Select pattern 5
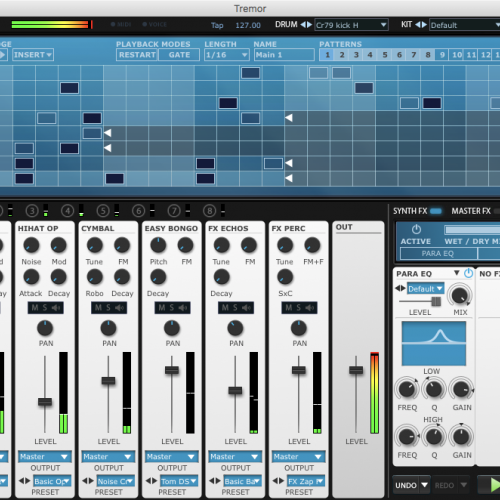This screenshot has height=500, width=500. pos(385,55)
